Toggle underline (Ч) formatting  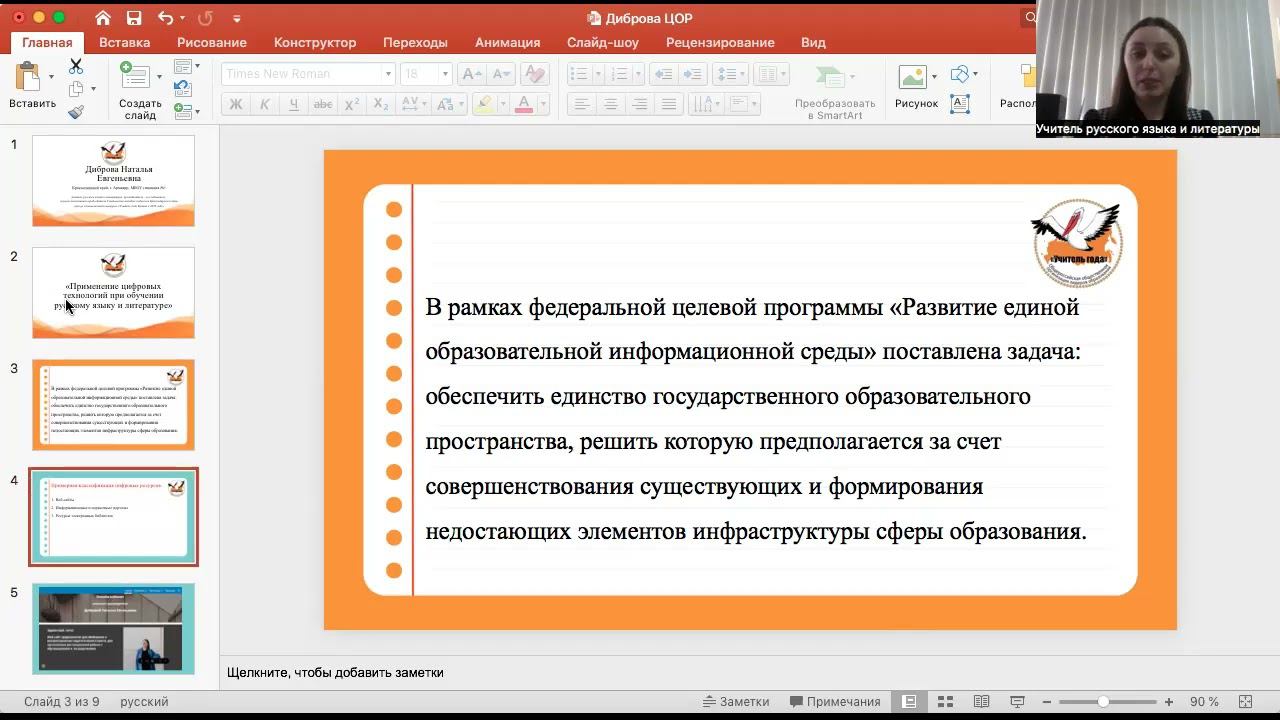click(294, 104)
